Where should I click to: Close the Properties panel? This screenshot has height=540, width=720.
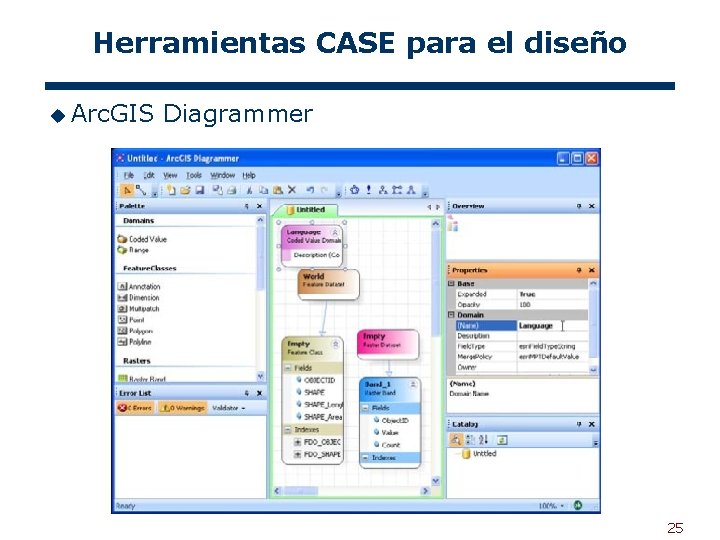(591, 270)
